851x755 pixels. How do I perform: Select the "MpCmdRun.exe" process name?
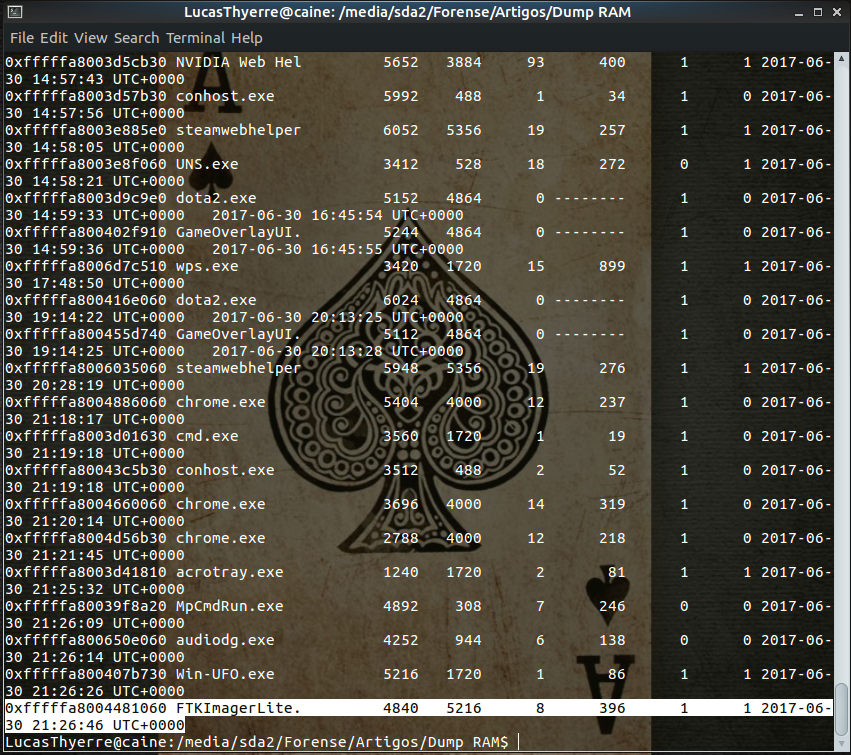[230, 606]
